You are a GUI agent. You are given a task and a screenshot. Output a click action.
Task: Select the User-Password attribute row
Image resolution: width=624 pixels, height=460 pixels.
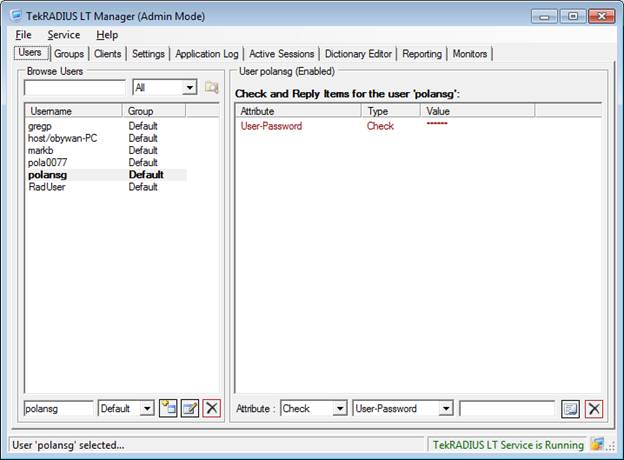coord(386,126)
